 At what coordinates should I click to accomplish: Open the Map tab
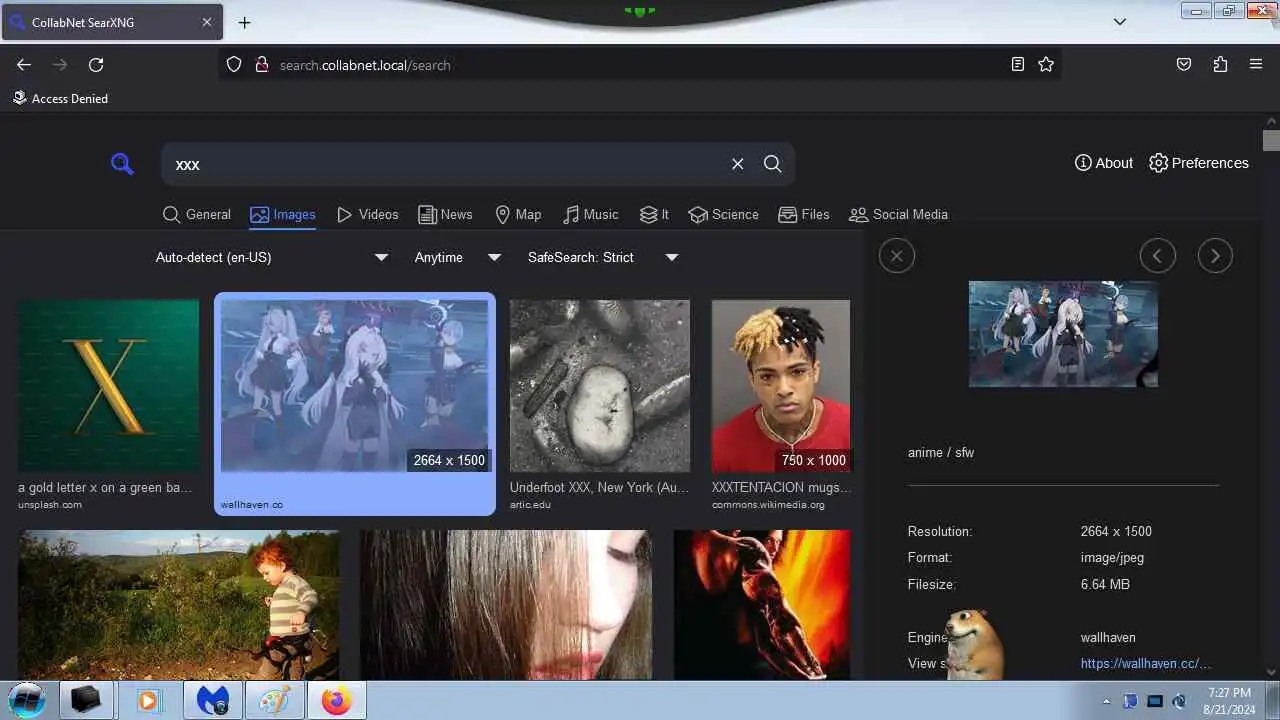pos(518,214)
